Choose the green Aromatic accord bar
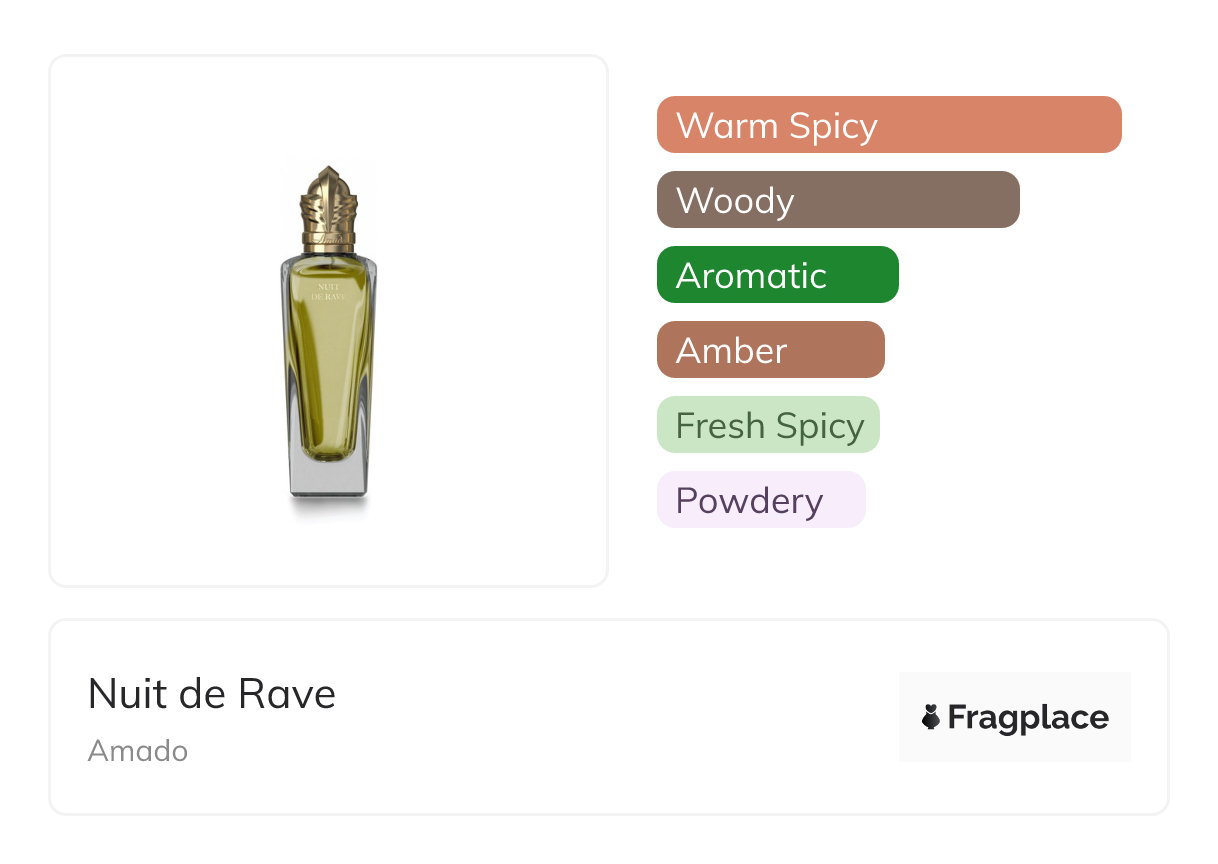 [777, 275]
